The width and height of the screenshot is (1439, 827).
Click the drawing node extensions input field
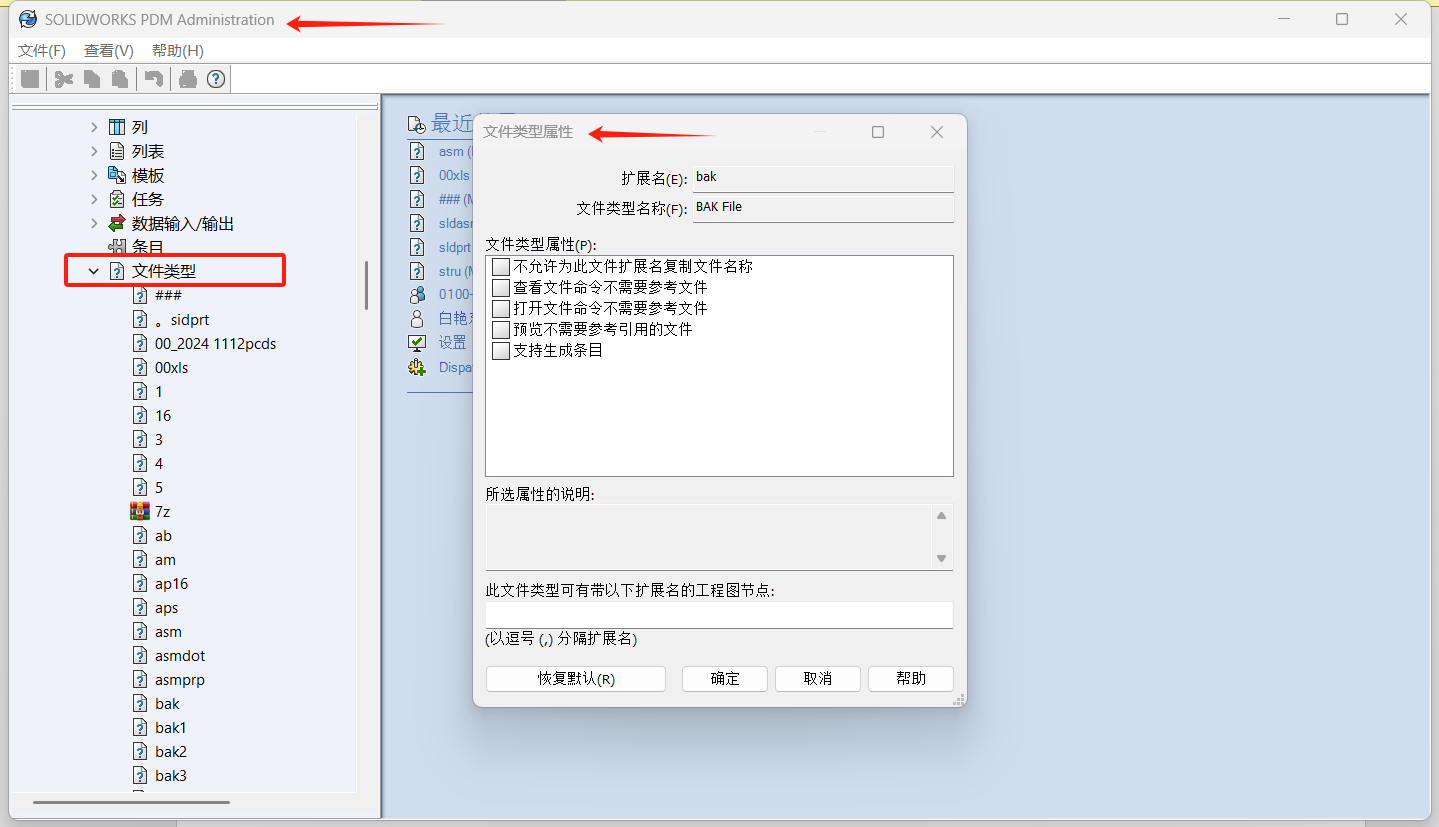(719, 614)
